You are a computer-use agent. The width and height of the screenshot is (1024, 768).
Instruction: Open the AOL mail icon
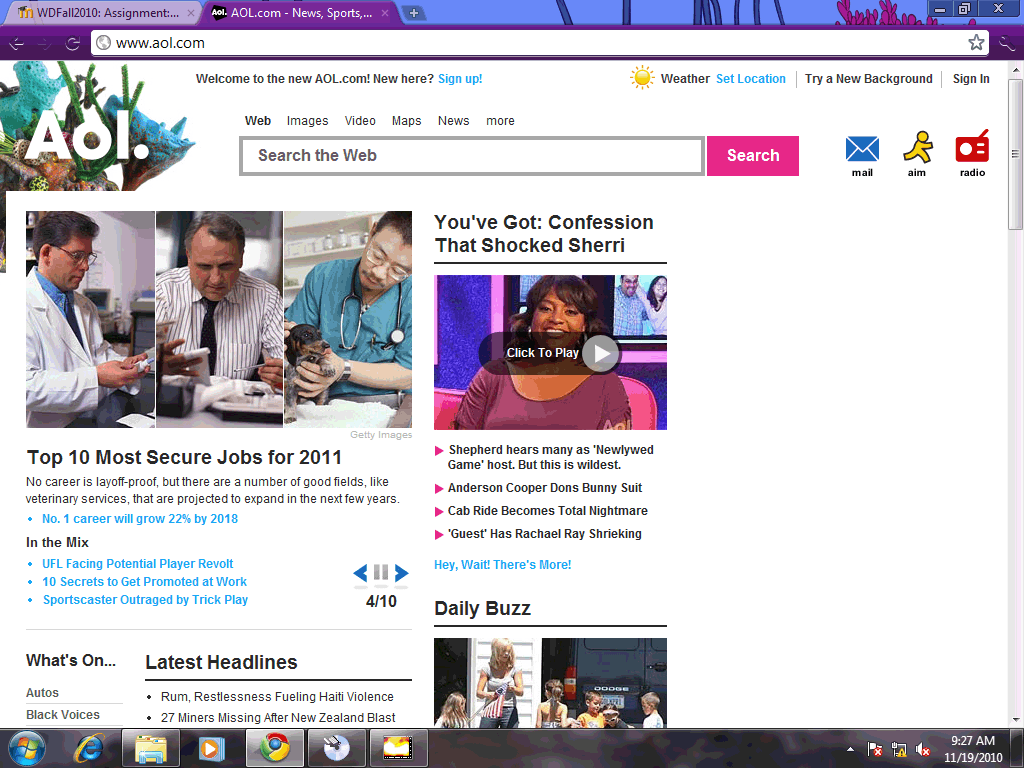click(862, 150)
